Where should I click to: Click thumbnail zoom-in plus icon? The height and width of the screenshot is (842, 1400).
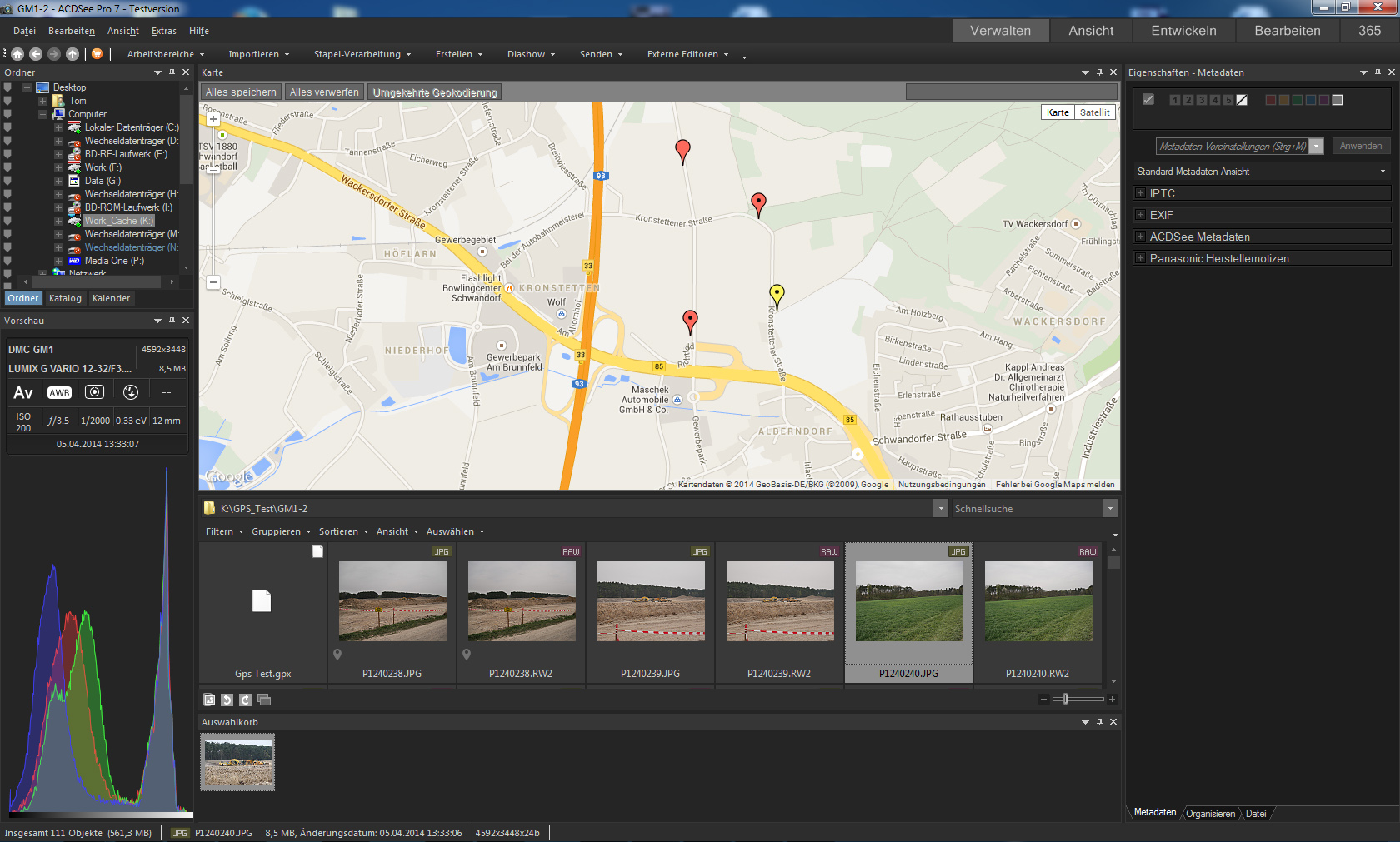point(1112,699)
